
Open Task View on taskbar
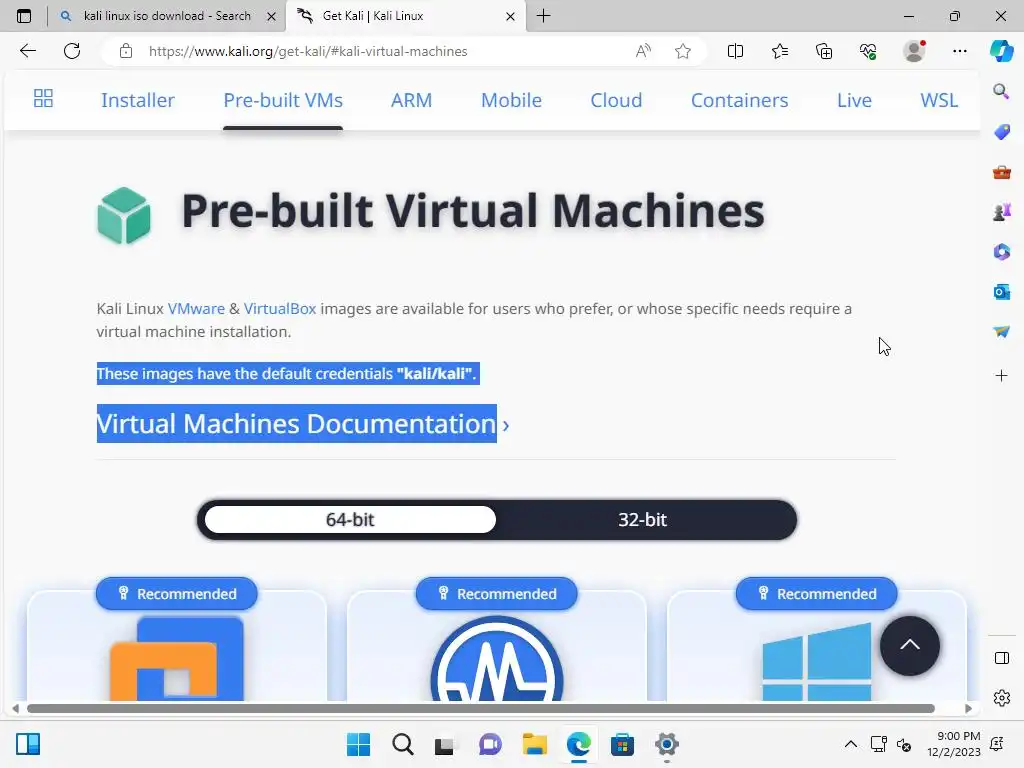[445, 744]
